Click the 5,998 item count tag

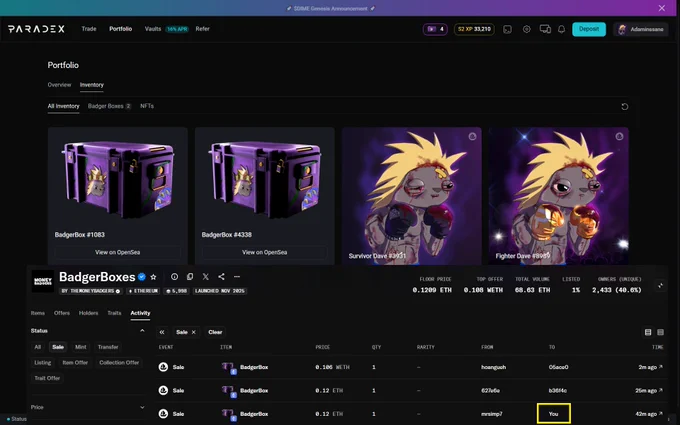pos(176,291)
